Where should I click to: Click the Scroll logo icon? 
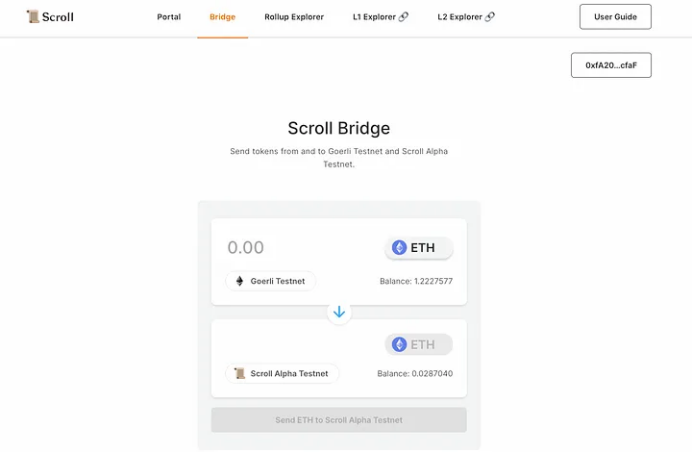[x=32, y=17]
